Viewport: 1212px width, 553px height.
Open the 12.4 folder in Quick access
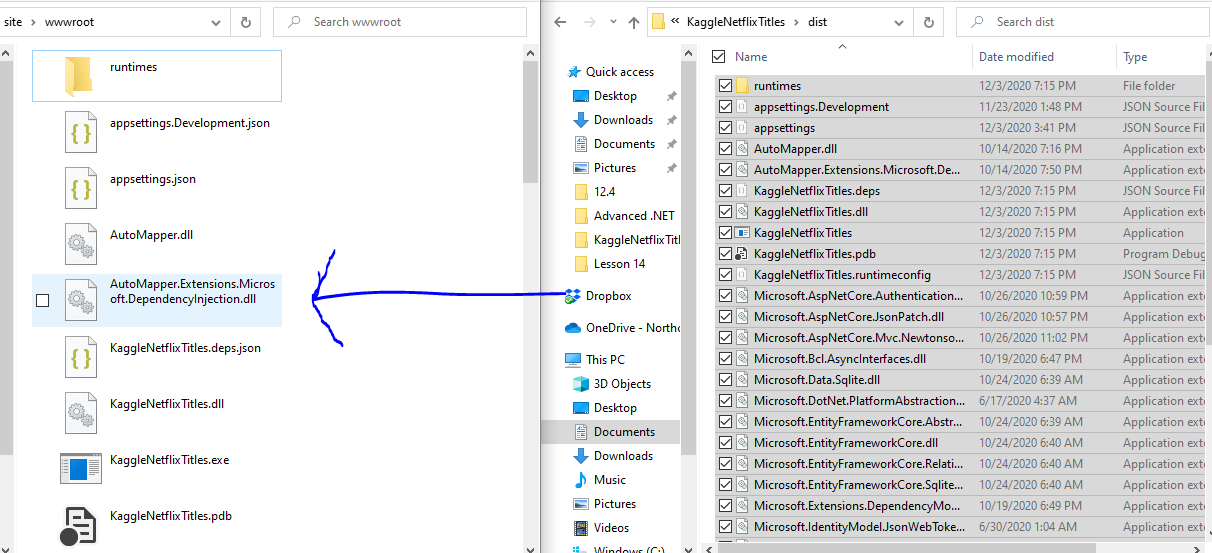tap(604, 192)
